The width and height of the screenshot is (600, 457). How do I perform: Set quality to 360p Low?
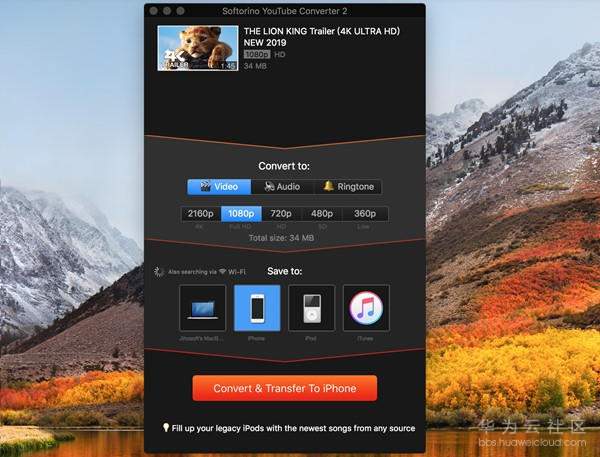365,214
